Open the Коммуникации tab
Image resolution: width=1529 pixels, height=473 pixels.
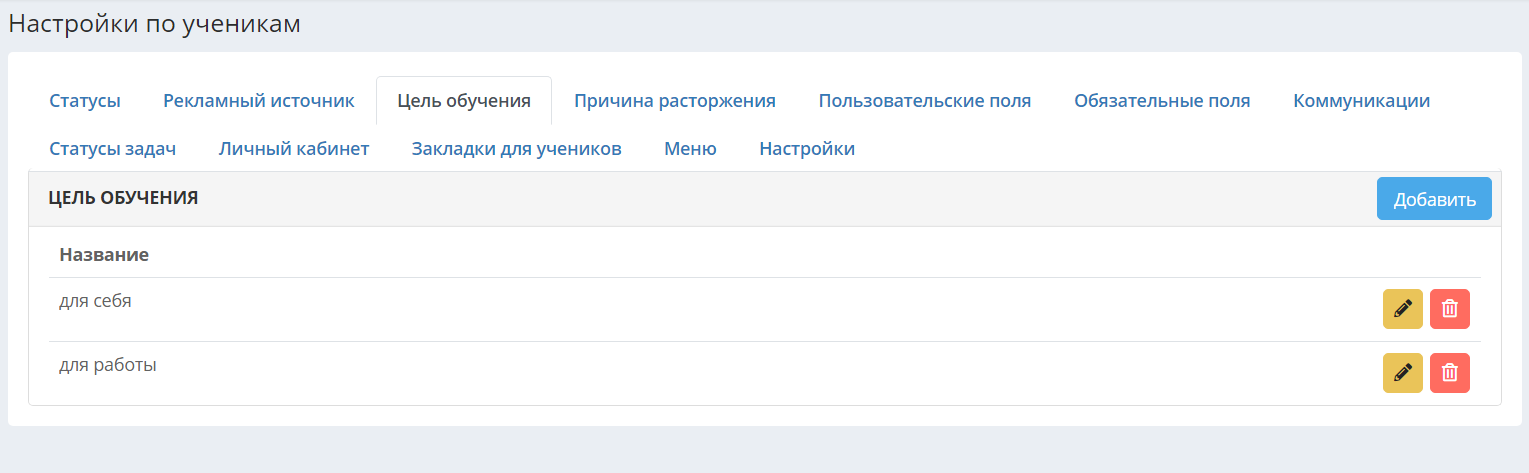[x=1361, y=101]
